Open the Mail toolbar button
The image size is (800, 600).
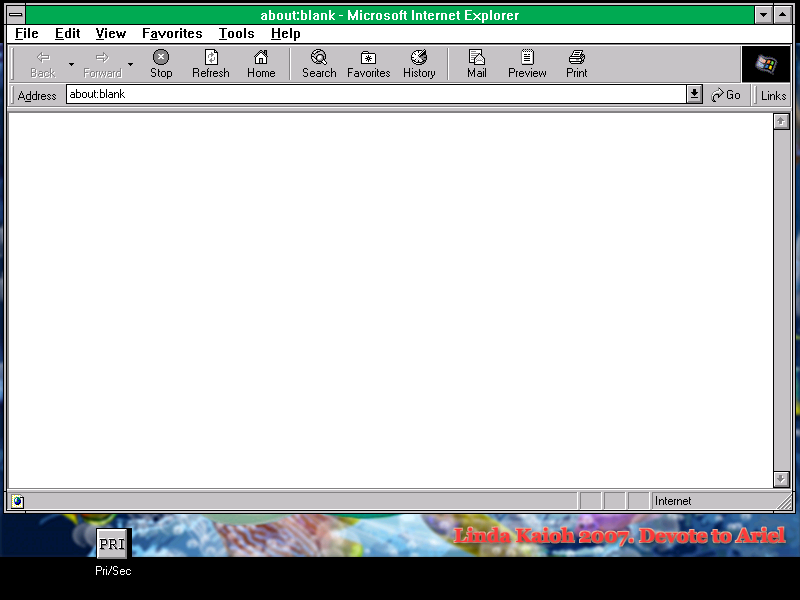477,64
